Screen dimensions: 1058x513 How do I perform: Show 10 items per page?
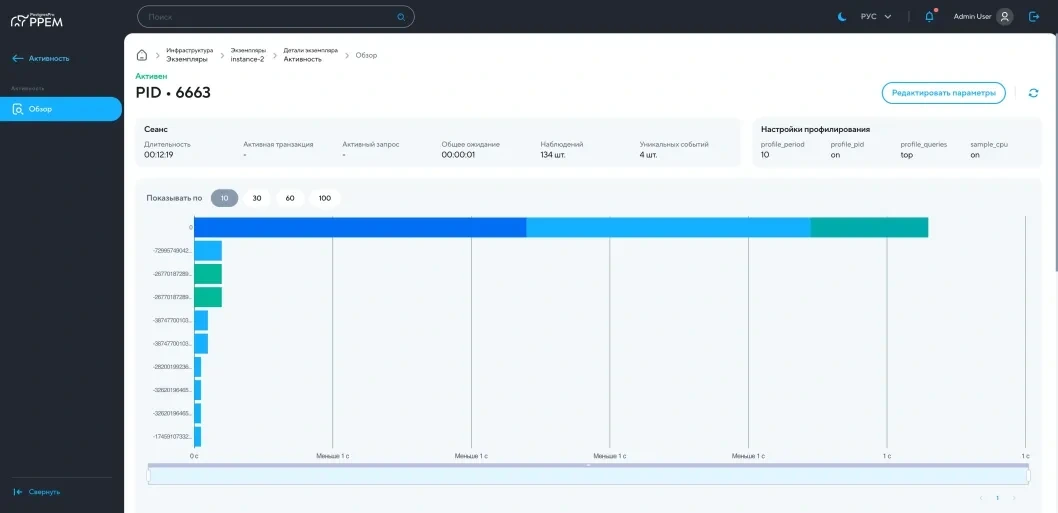(x=225, y=198)
